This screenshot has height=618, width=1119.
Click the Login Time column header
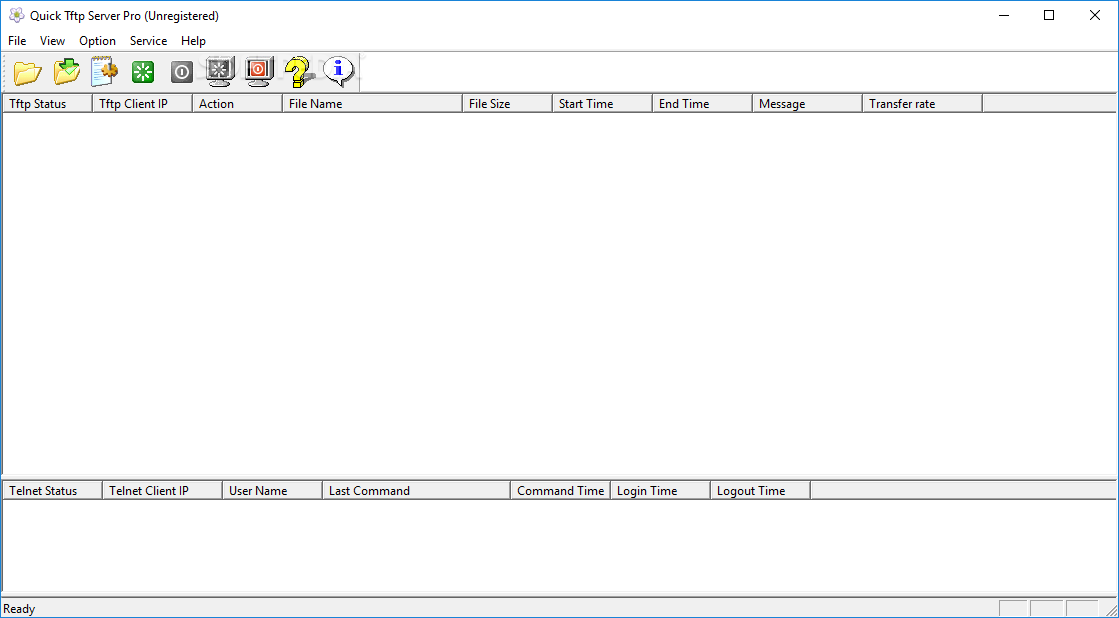point(661,490)
